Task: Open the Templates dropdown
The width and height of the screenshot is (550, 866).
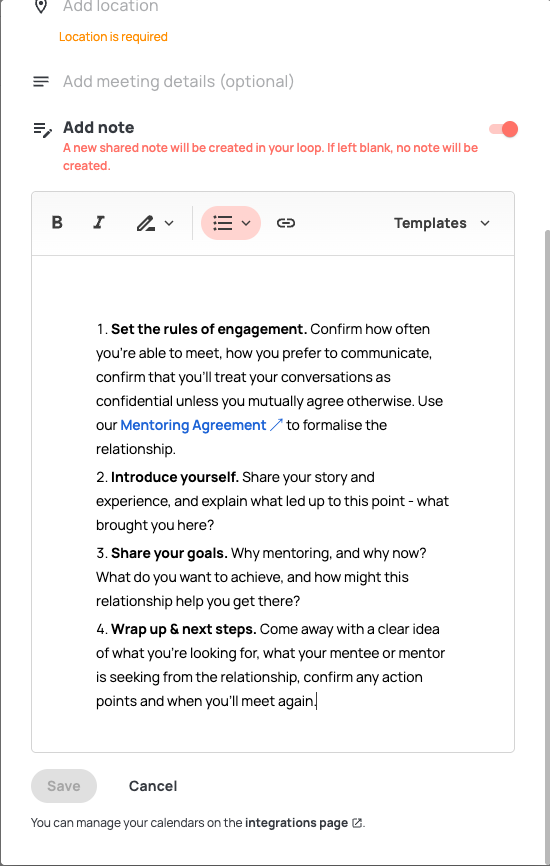Action: pos(442,223)
